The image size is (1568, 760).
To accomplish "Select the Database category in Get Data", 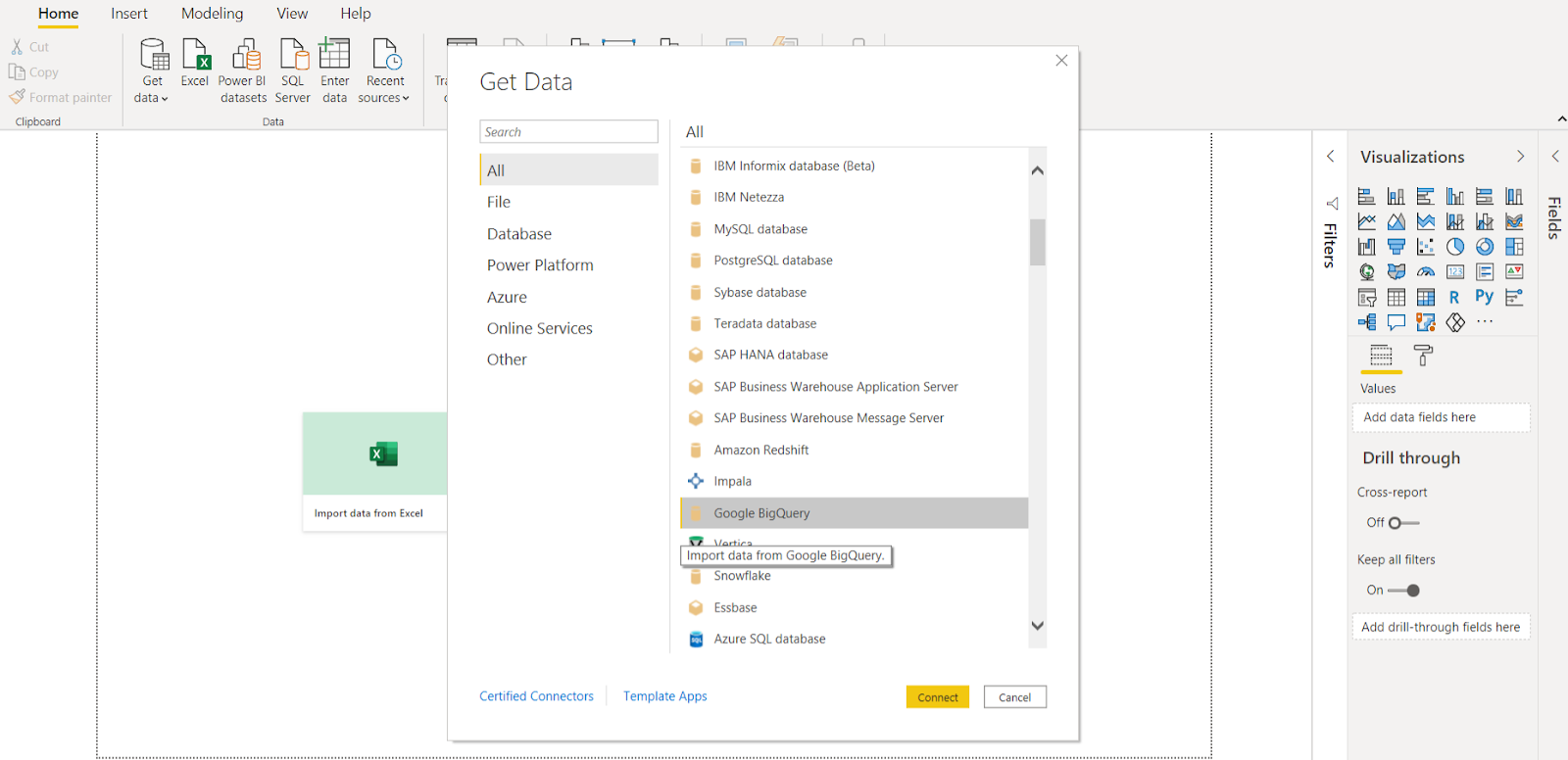I will [x=568, y=234].
